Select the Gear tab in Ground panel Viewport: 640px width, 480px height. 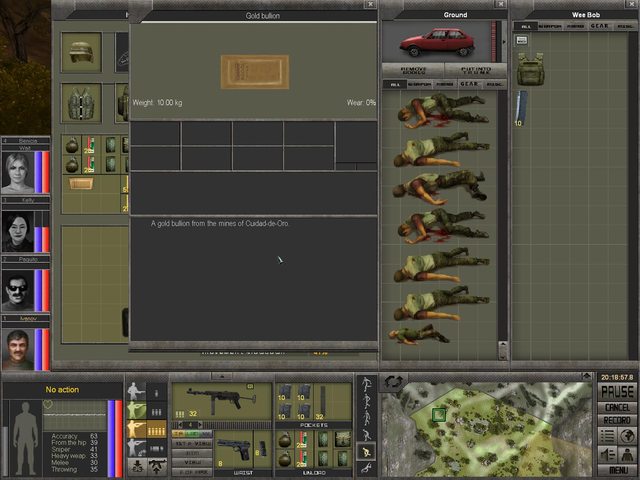pyautogui.click(x=469, y=84)
